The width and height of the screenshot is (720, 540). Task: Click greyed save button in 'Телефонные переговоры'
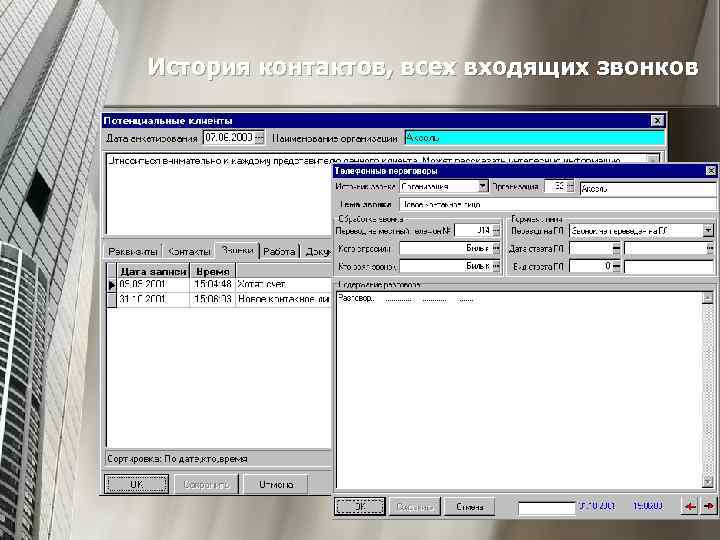415,506
